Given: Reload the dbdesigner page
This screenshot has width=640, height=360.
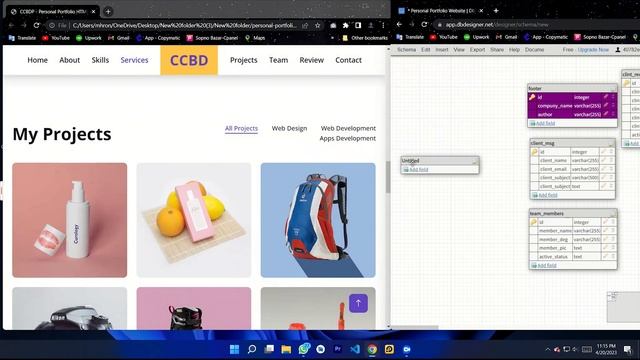Looking at the screenshot, I should click(x=424, y=24).
